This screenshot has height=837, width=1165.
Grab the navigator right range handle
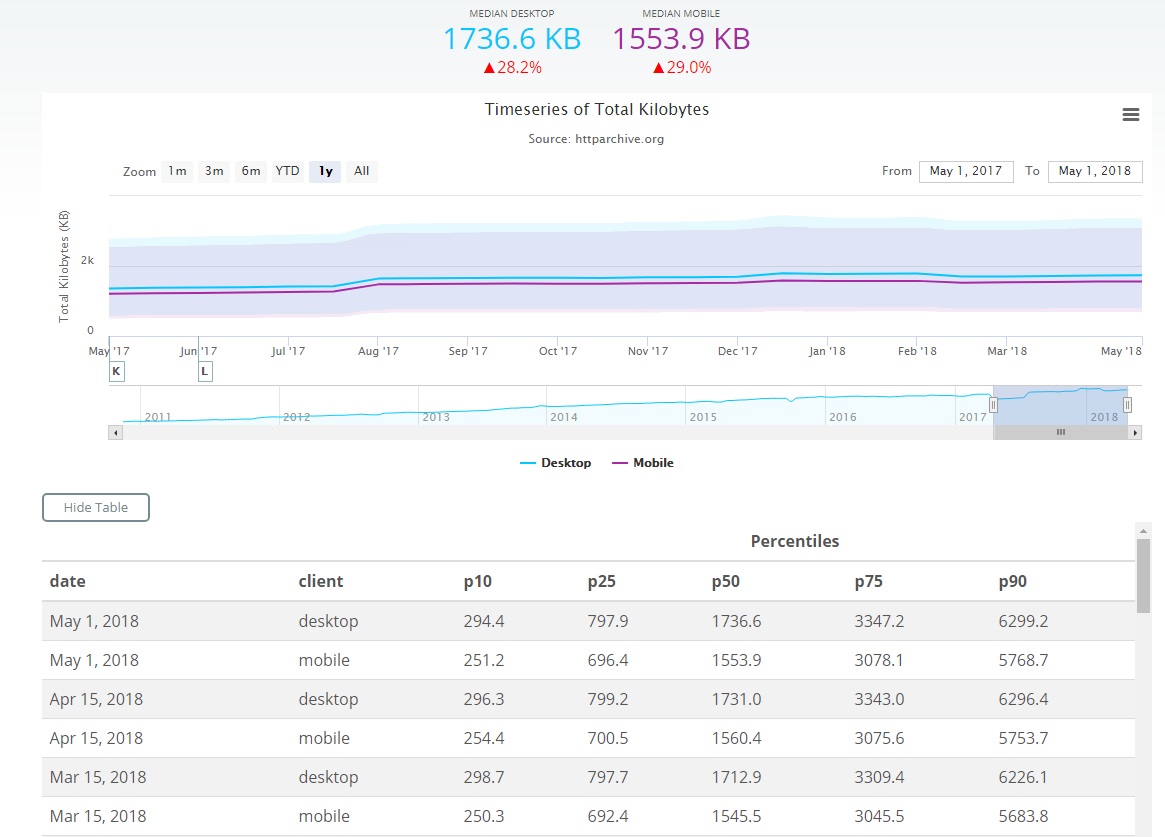click(x=1127, y=404)
